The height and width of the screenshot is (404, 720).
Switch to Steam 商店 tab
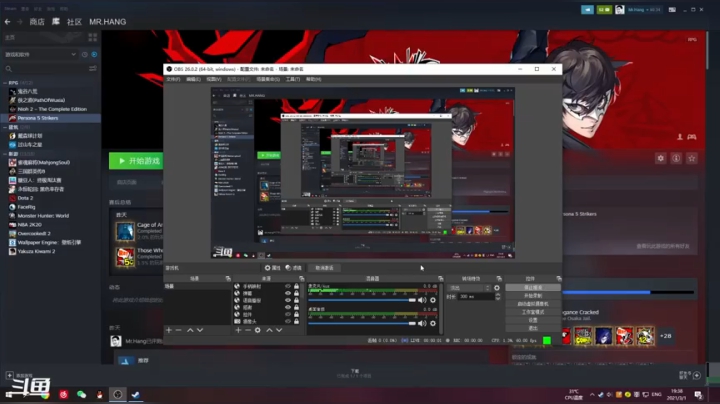click(x=37, y=22)
